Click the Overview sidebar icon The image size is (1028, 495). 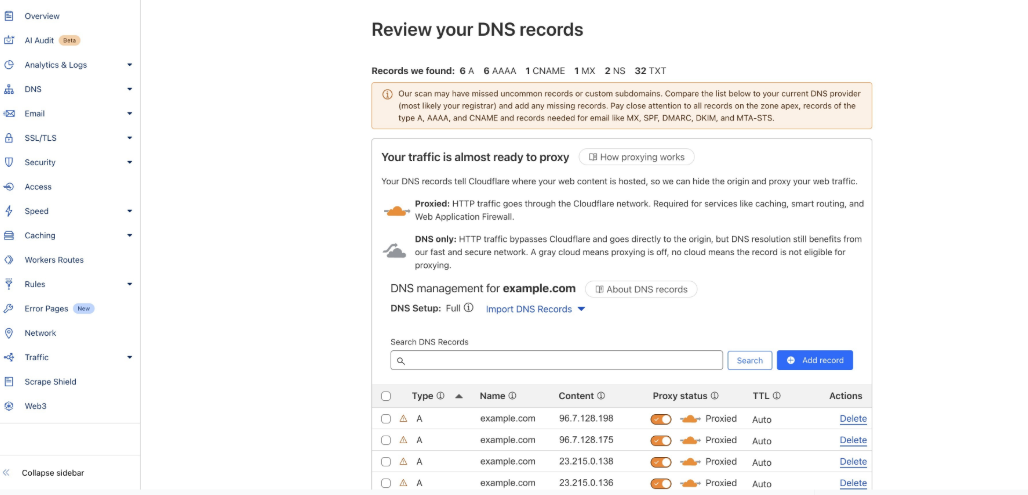tap(9, 16)
